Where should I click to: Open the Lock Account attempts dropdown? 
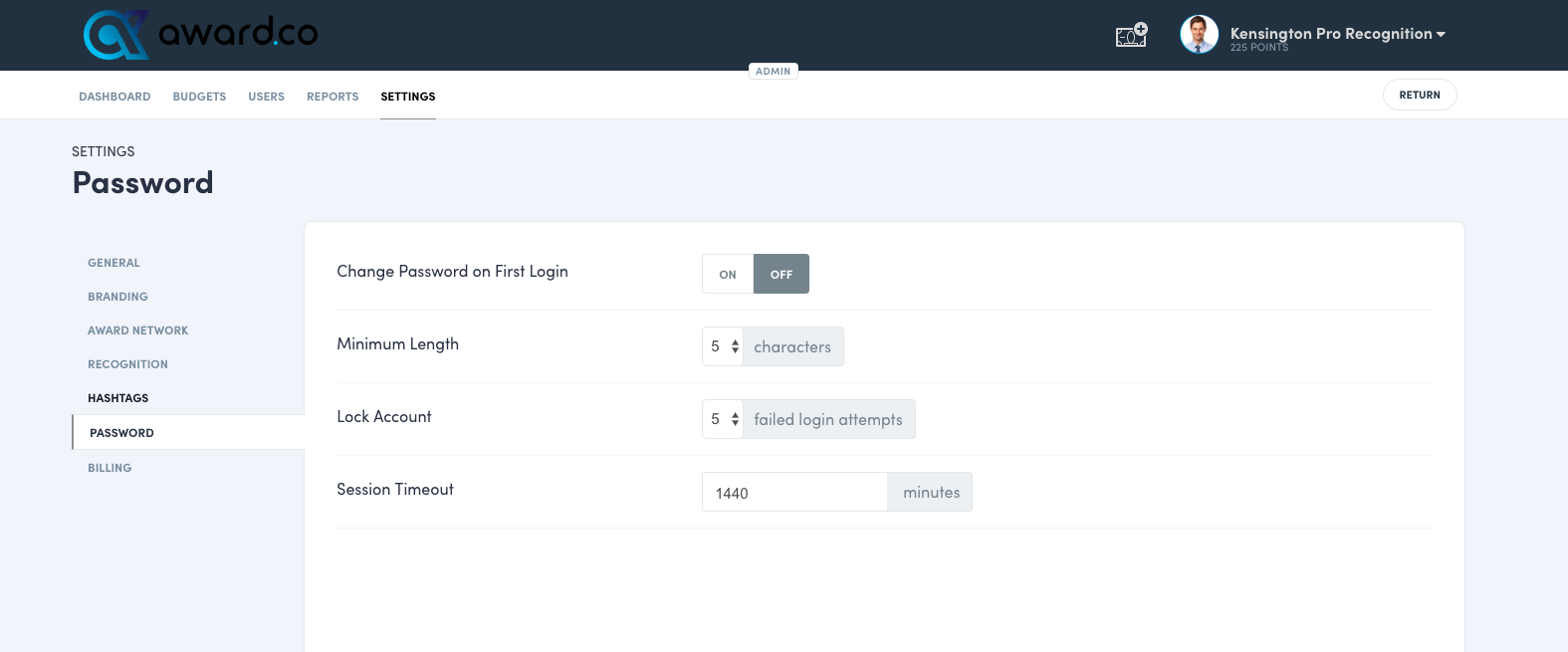723,419
